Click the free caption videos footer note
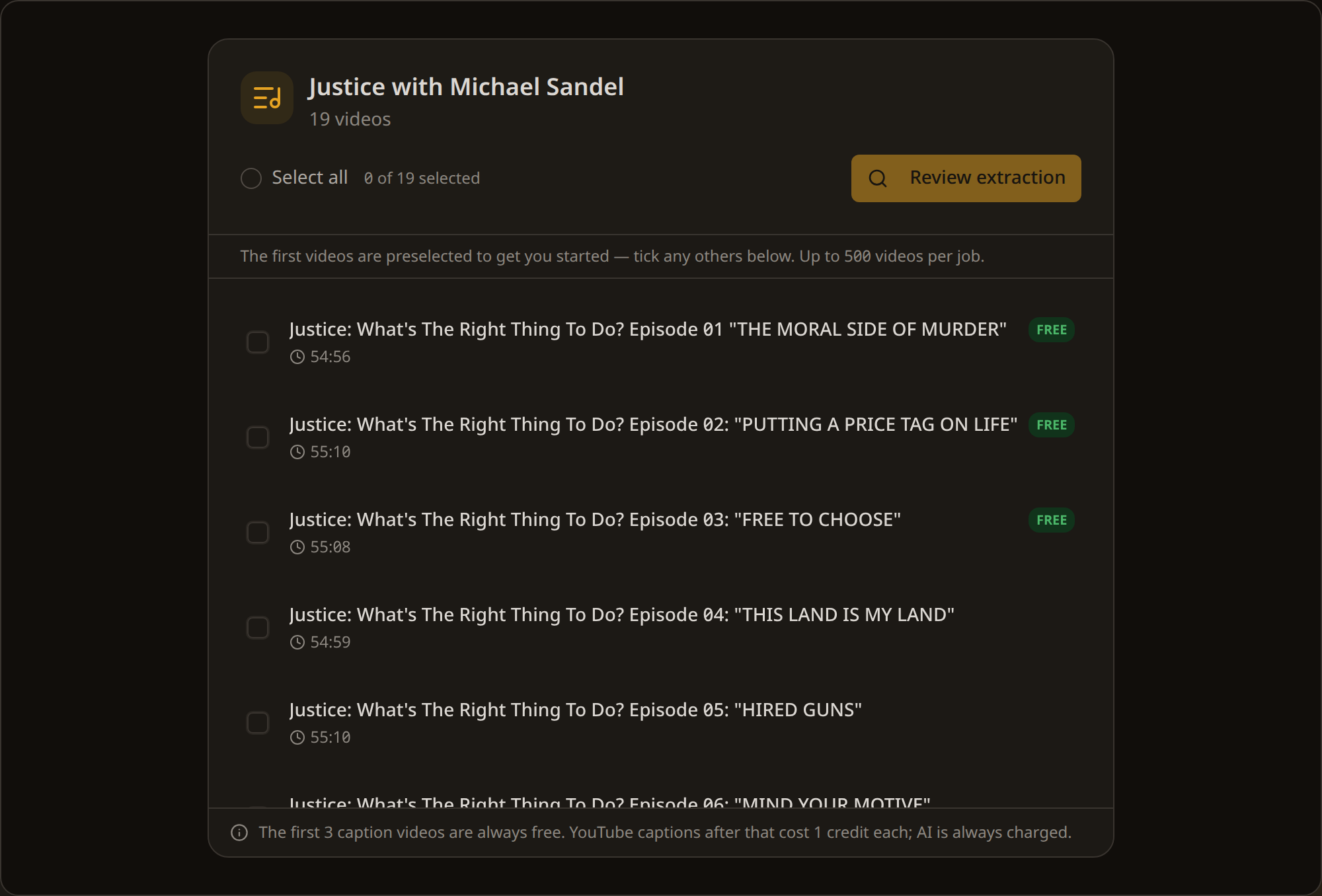 point(665,833)
